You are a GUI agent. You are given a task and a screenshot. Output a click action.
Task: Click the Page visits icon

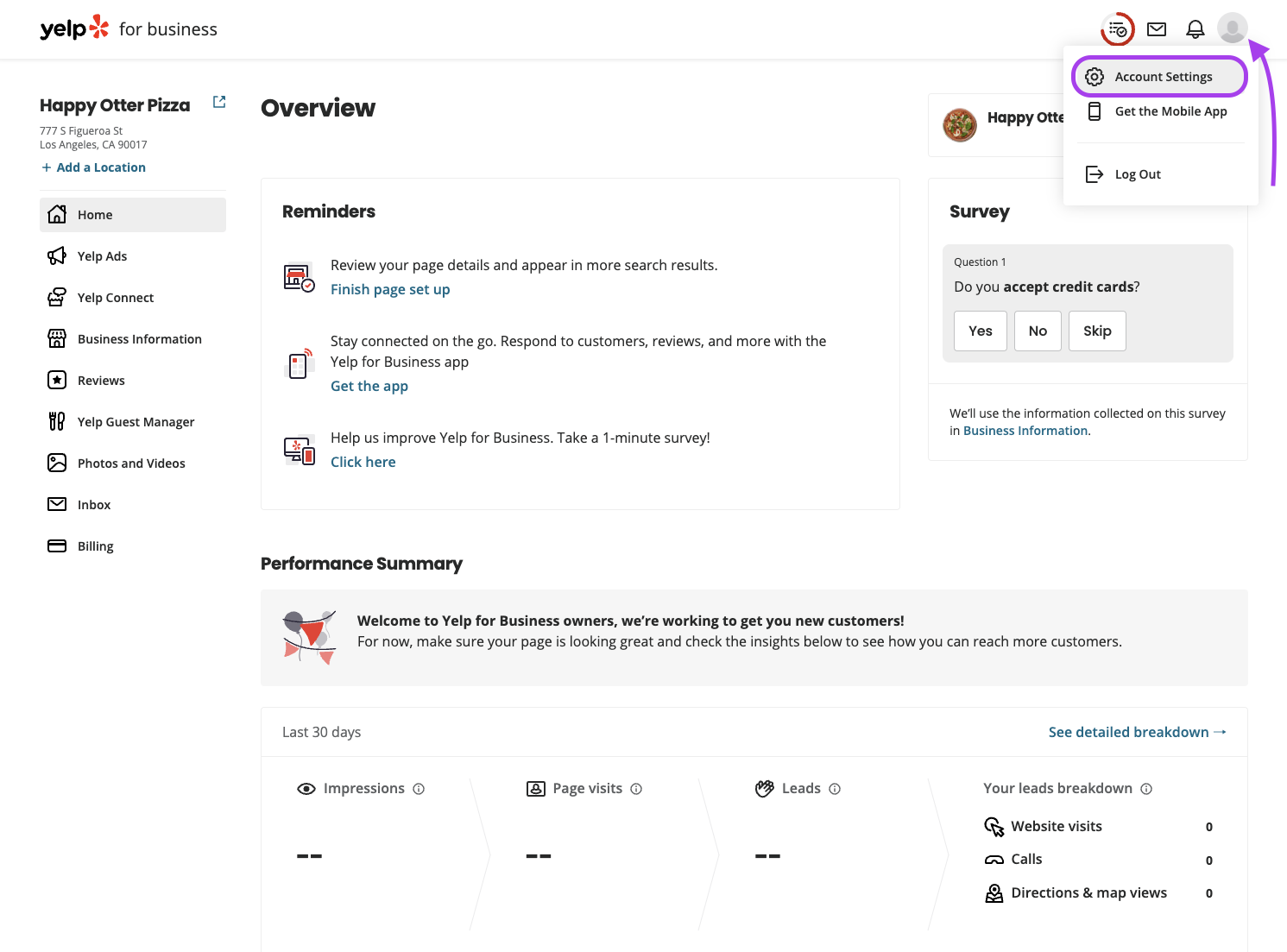click(536, 789)
